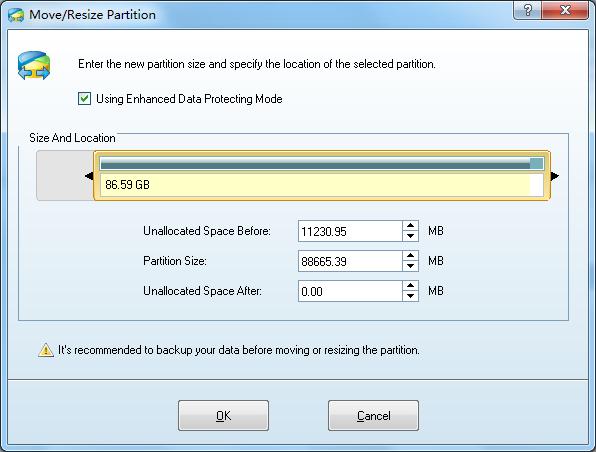Click the 86.59 GB partition bar
Screen dimensions: 596x452
click(322, 176)
